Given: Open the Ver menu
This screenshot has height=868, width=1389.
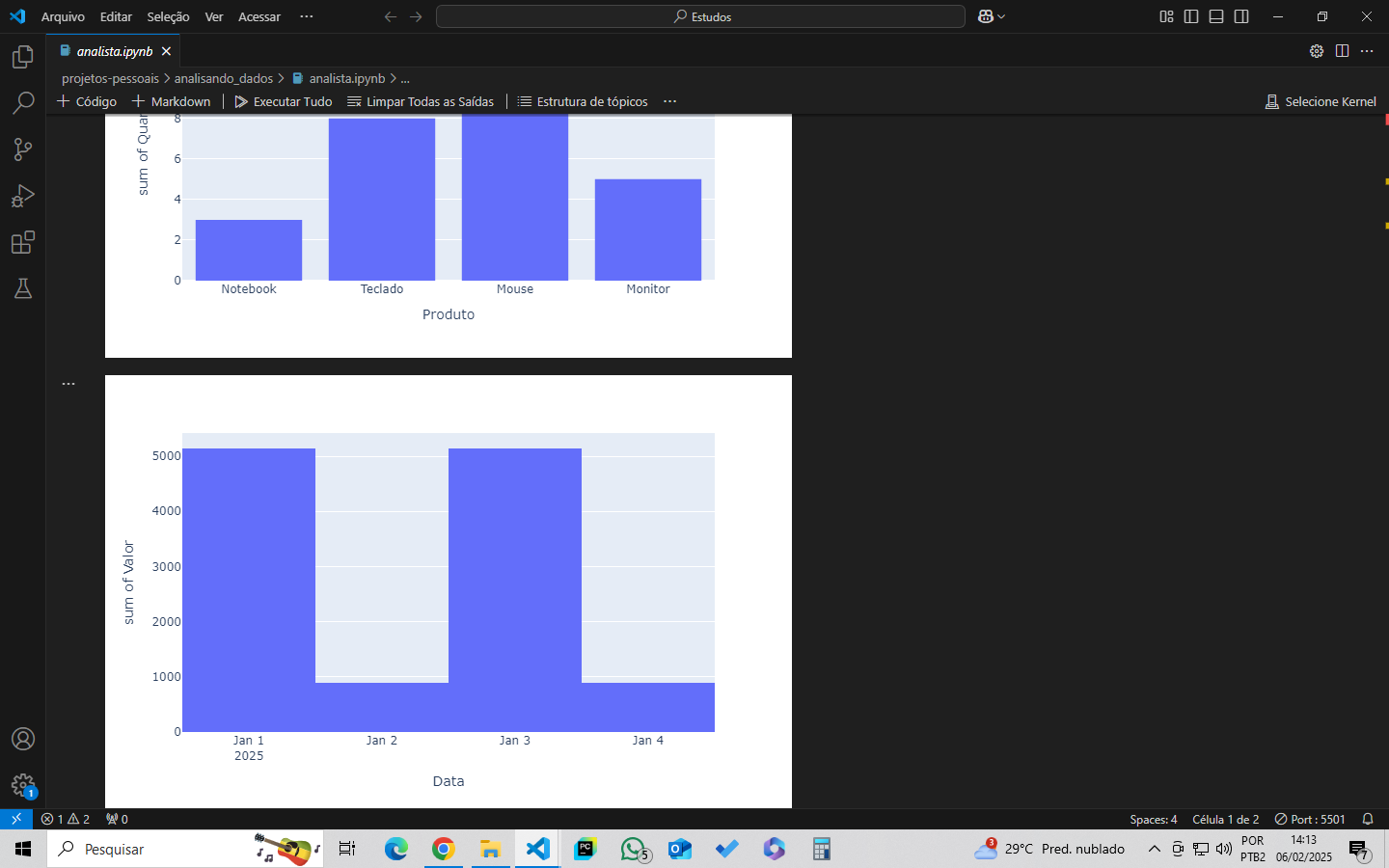Looking at the screenshot, I should click(214, 16).
